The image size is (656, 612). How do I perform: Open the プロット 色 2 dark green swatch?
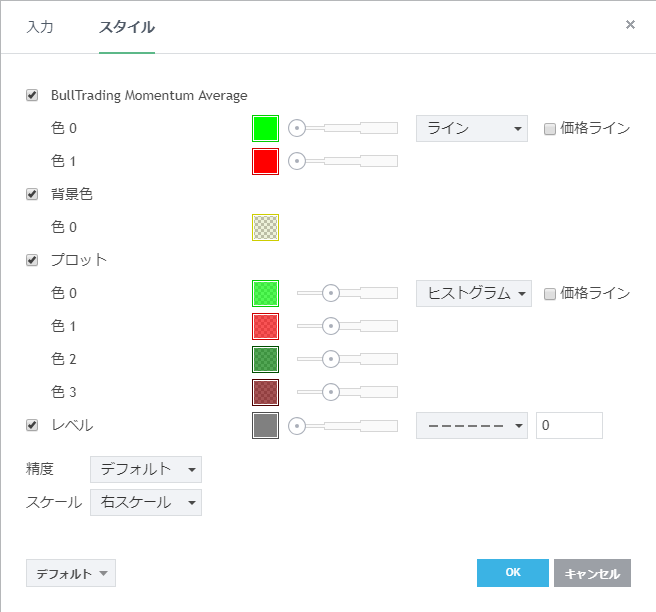pyautogui.click(x=265, y=359)
